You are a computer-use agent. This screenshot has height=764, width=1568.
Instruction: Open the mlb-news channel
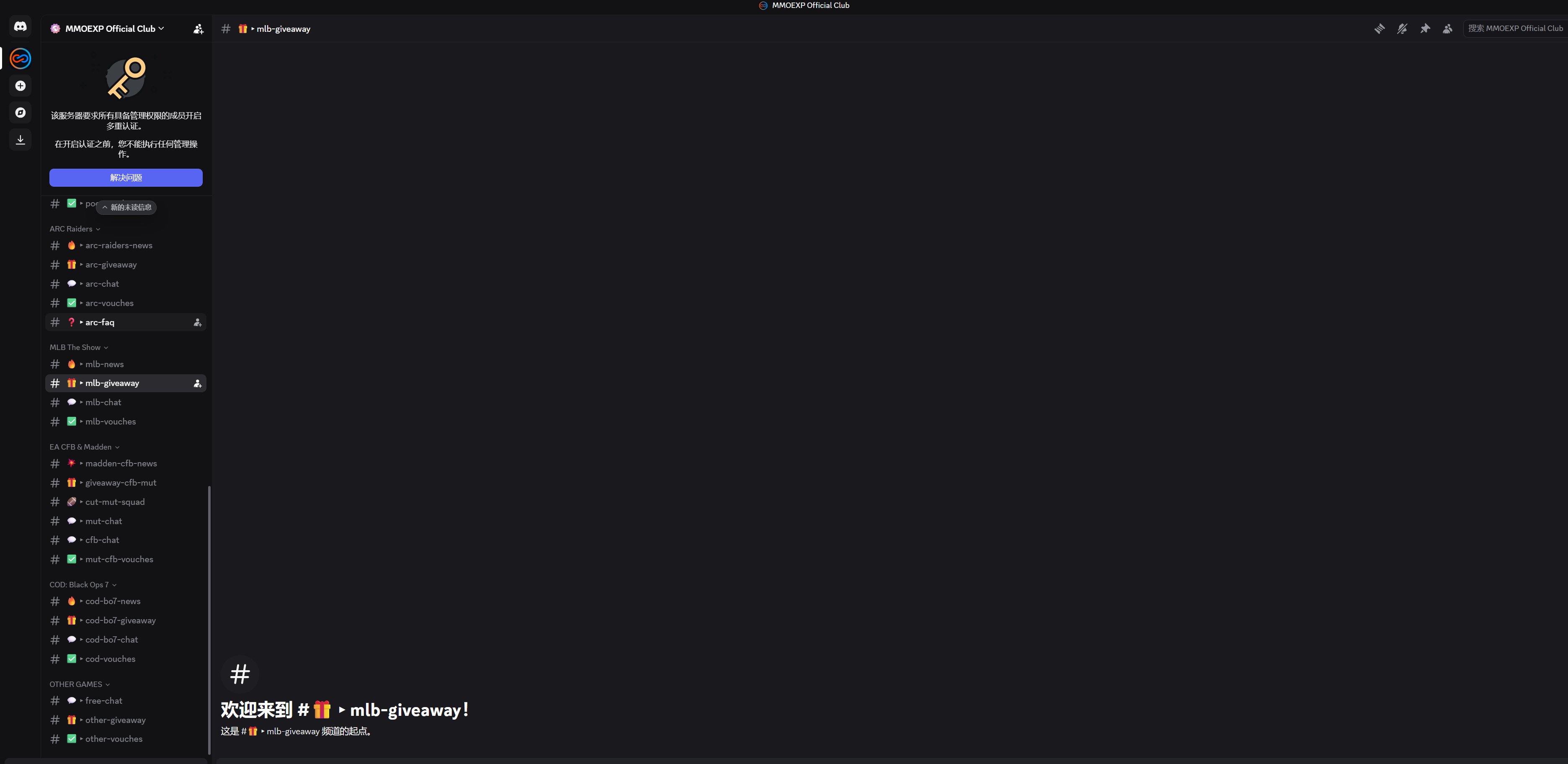coord(126,364)
